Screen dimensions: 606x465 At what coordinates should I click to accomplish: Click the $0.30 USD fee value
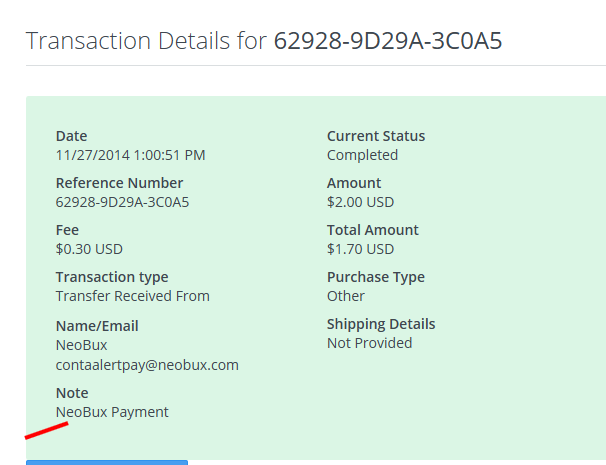click(89, 249)
